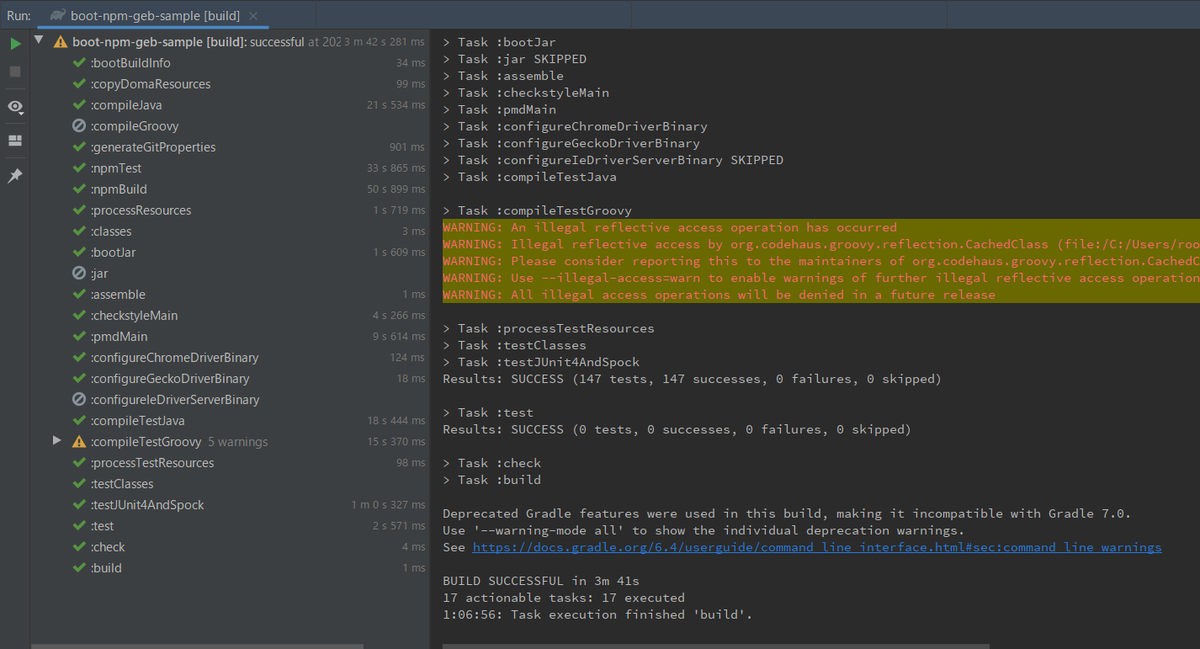Viewport: 1200px width, 649px height.
Task: Select the :pmdMain task in tree
Action: (x=230, y=337)
